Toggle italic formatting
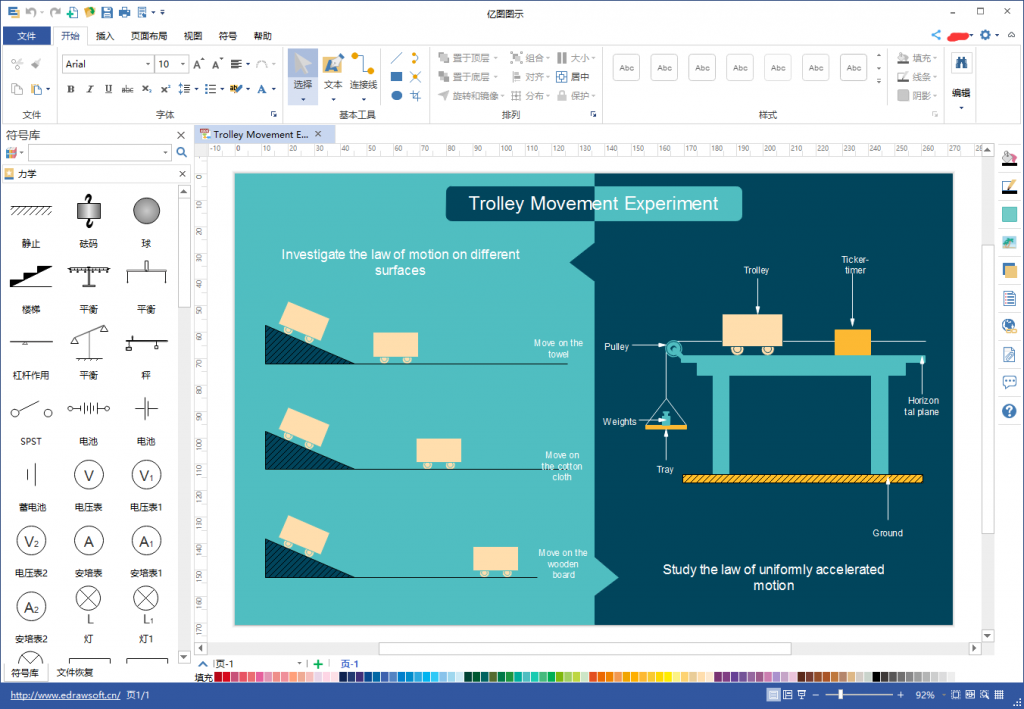Viewport: 1024px width, 709px height. [89, 89]
